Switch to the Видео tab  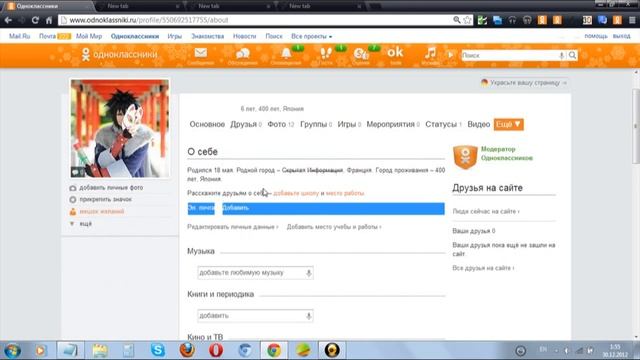[478, 124]
